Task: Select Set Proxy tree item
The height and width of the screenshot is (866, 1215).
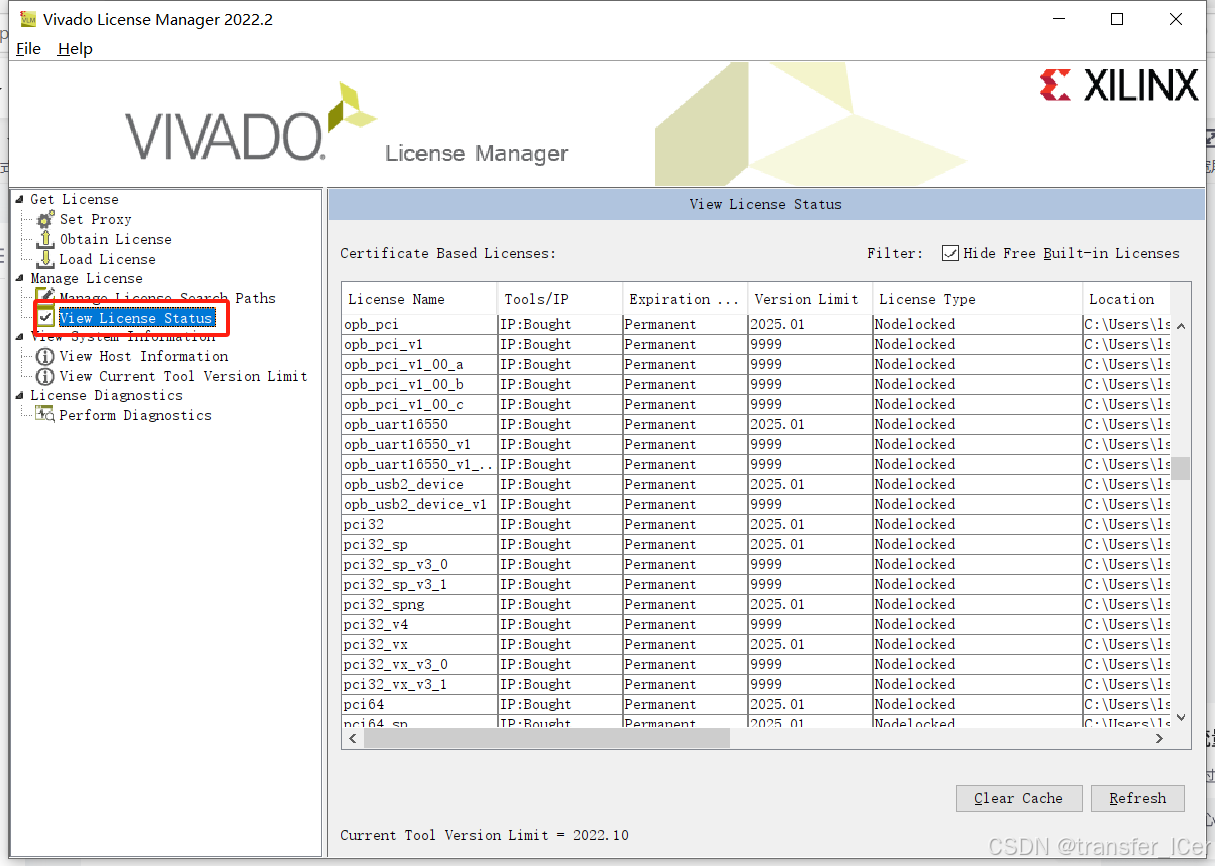Action: 95,219
